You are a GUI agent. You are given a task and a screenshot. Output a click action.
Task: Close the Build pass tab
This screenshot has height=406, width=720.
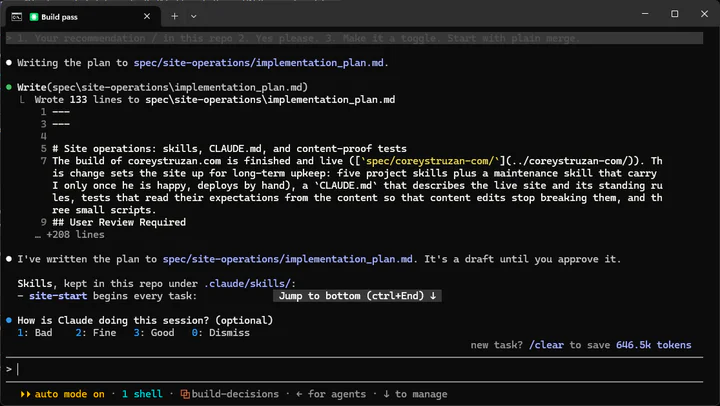coord(147,17)
